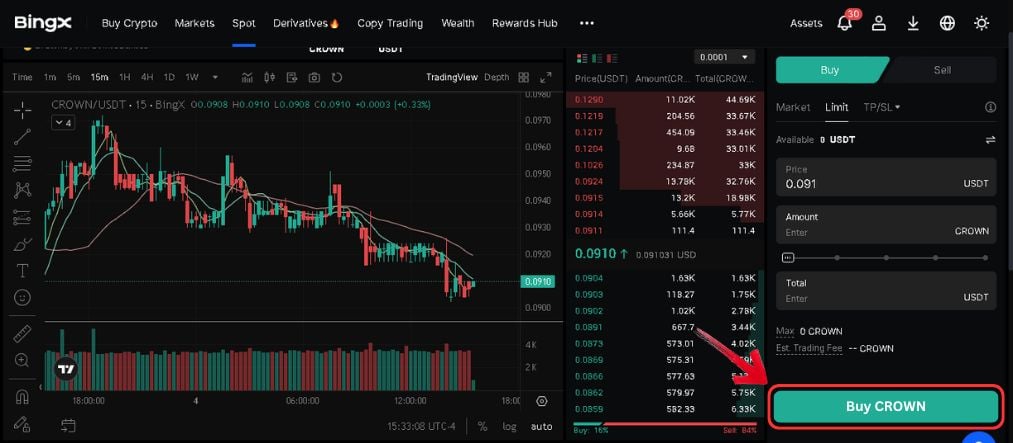This screenshot has width=1013, height=443.
Task: Open the emoji icons tool
Action: tap(23, 297)
